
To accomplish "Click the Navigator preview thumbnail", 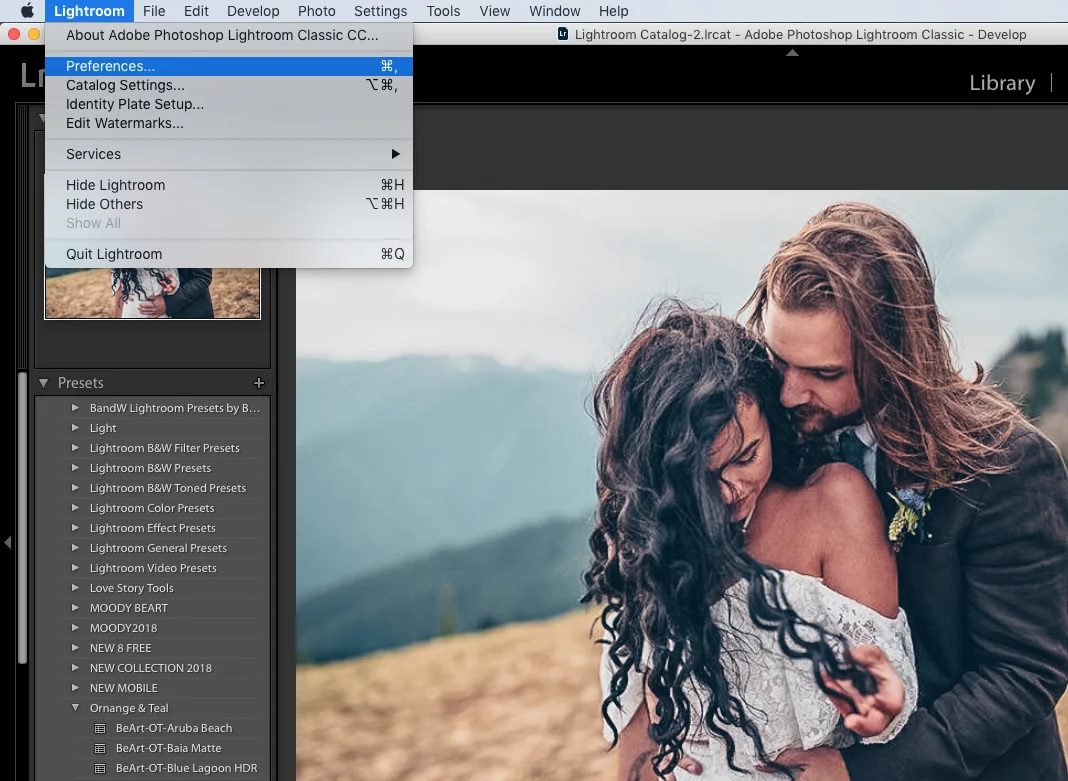I will click(152, 293).
